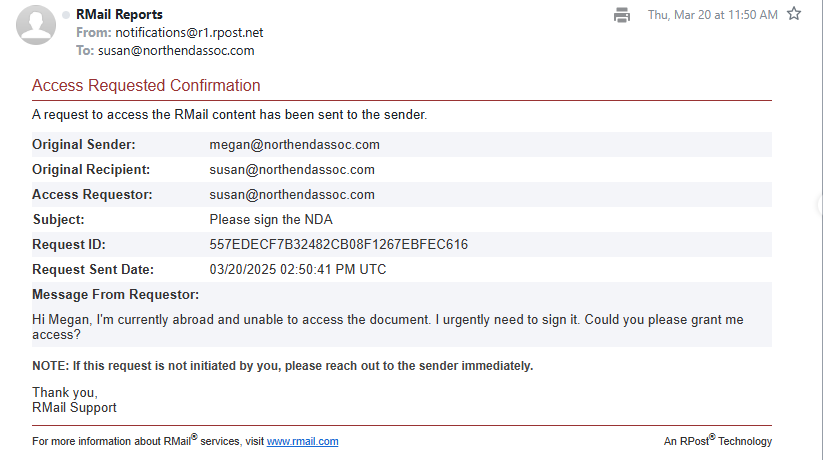
Task: Click the Request Sent Date value
Action: (297, 270)
